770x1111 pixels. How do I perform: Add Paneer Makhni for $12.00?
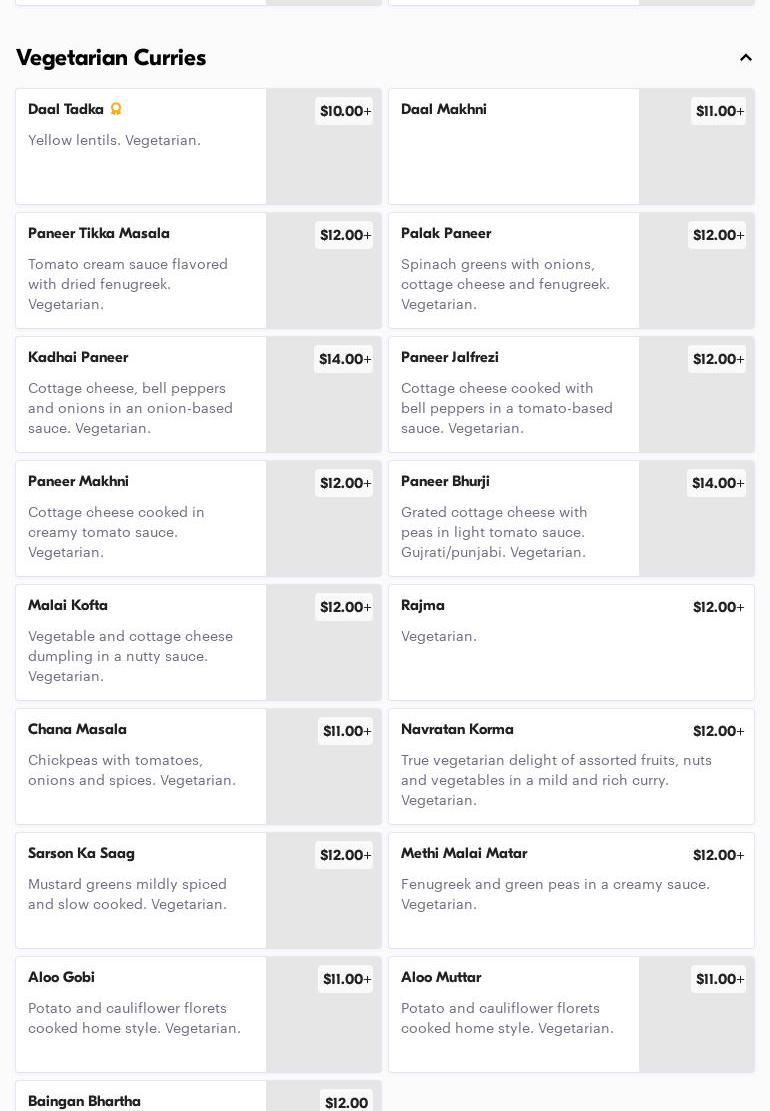point(345,483)
